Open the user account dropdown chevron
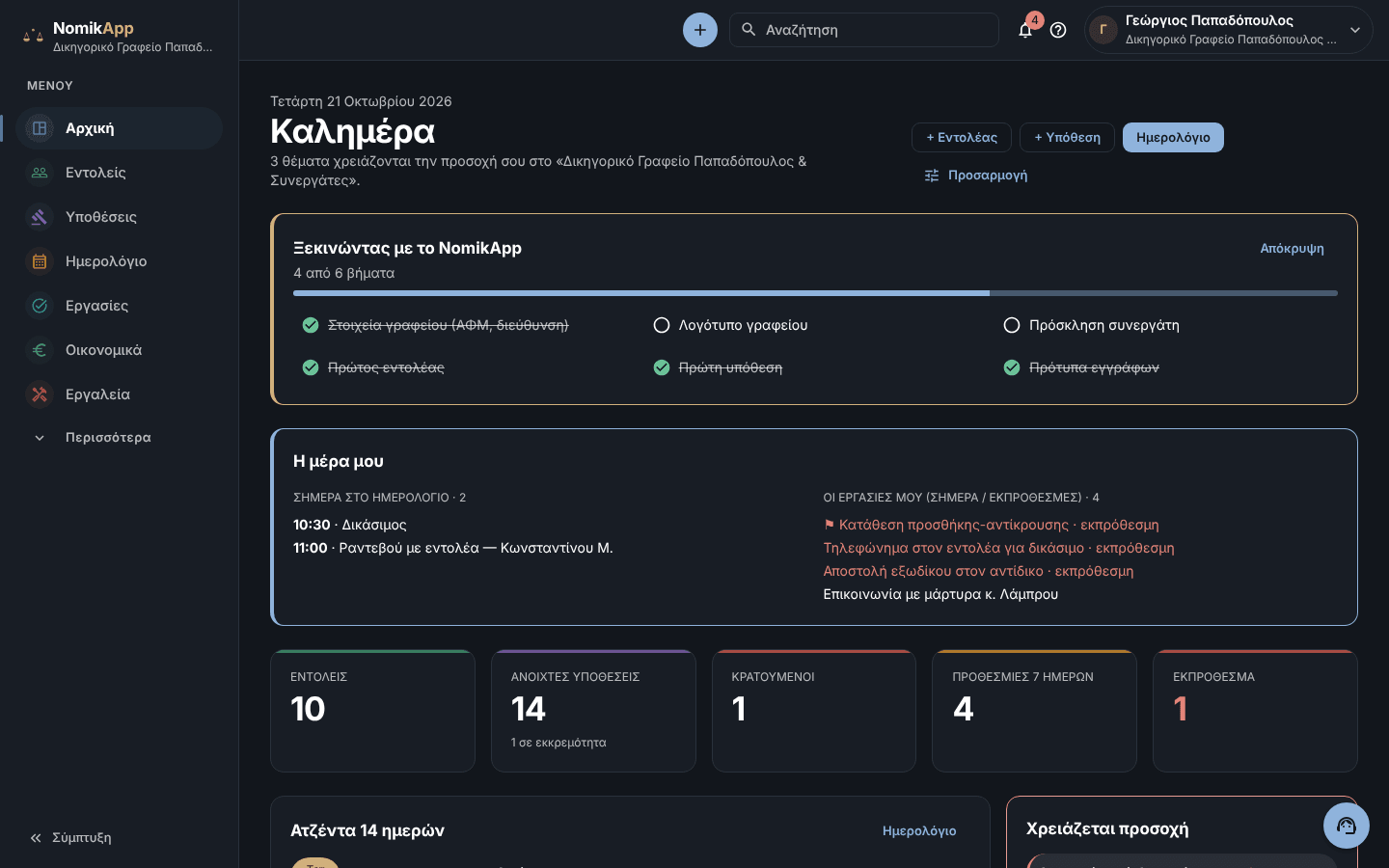Image resolution: width=1389 pixels, height=868 pixels. (1355, 30)
